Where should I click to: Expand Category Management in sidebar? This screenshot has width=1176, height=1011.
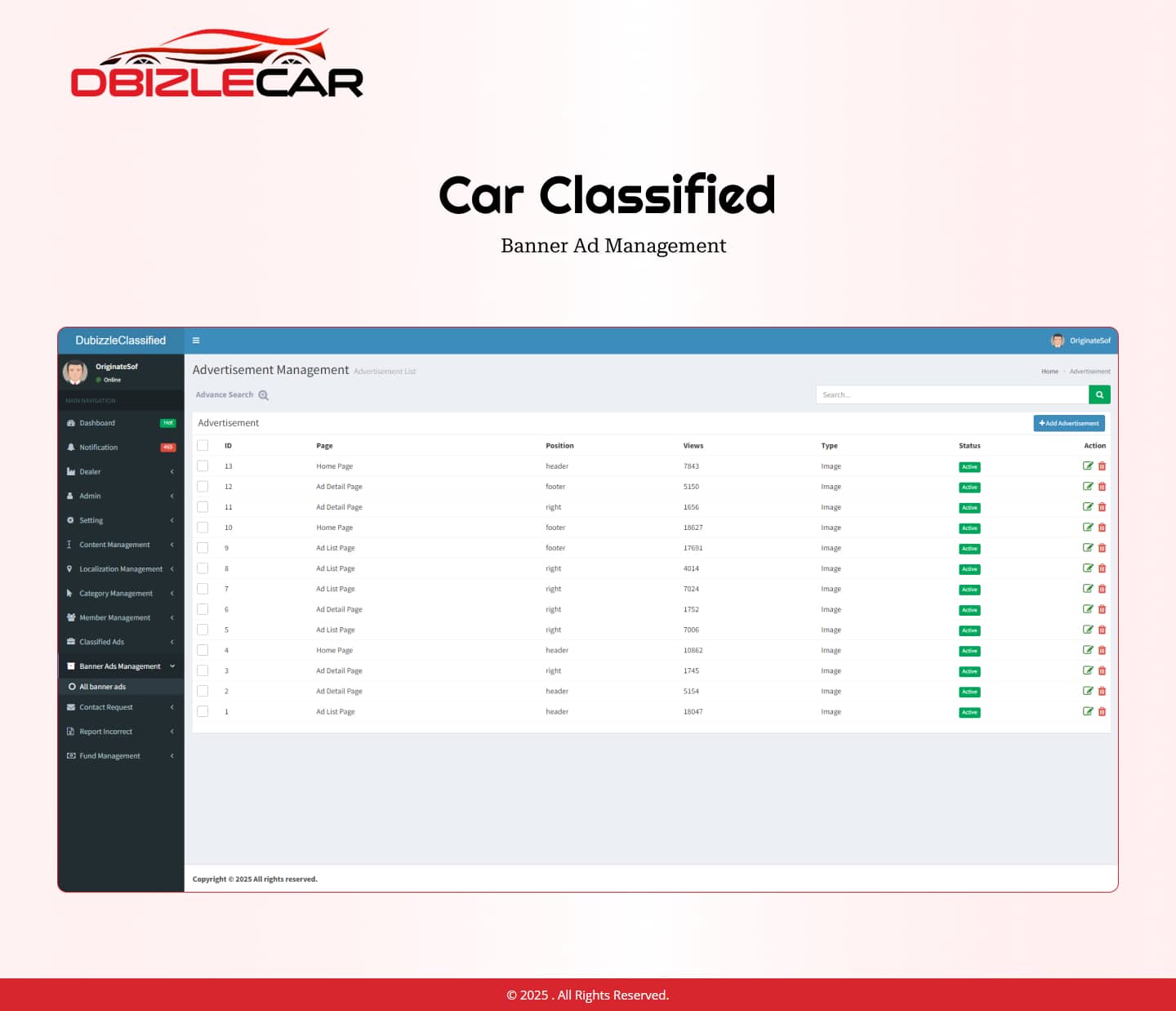(121, 594)
